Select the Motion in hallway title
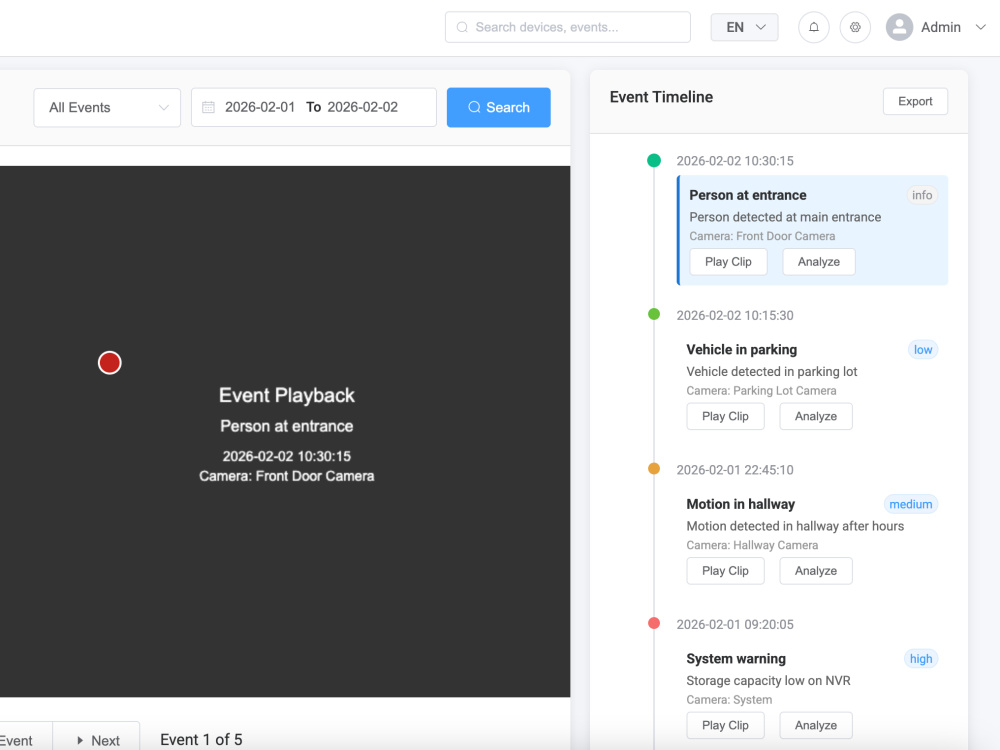 tap(740, 504)
